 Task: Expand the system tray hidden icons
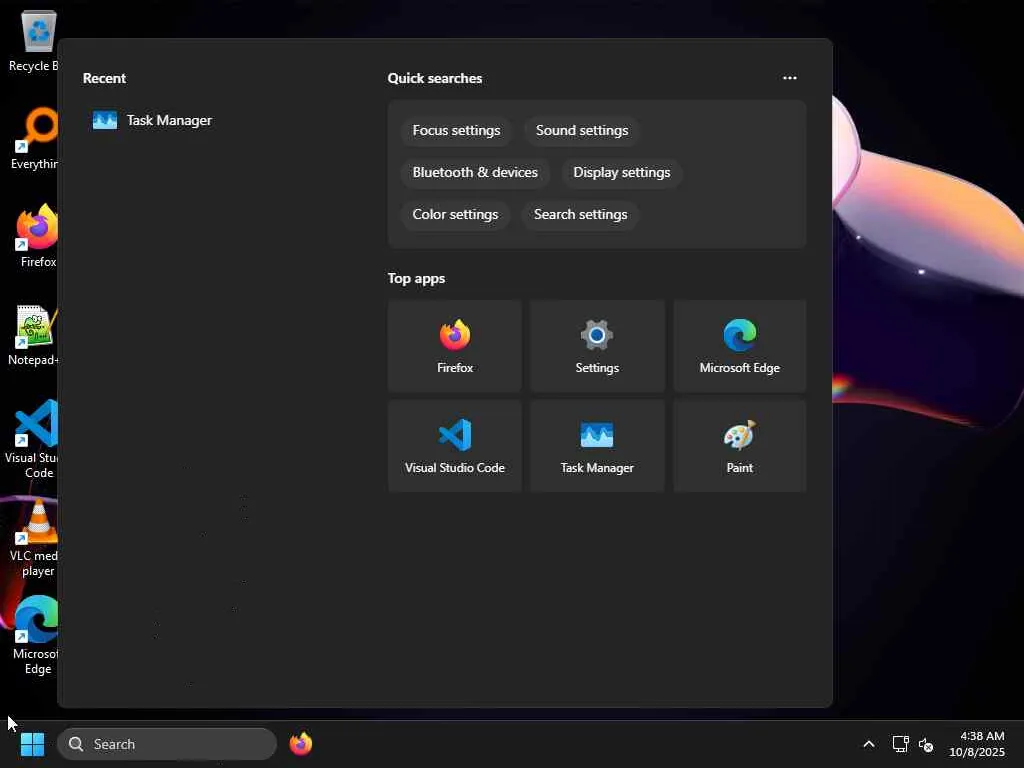tap(869, 744)
